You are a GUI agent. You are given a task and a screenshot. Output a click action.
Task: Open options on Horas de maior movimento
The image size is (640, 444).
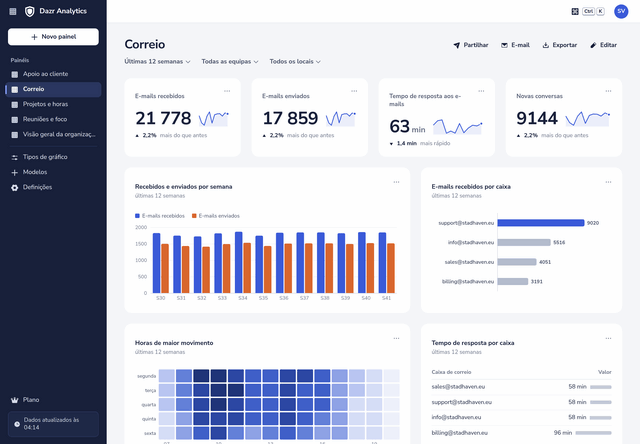396,338
